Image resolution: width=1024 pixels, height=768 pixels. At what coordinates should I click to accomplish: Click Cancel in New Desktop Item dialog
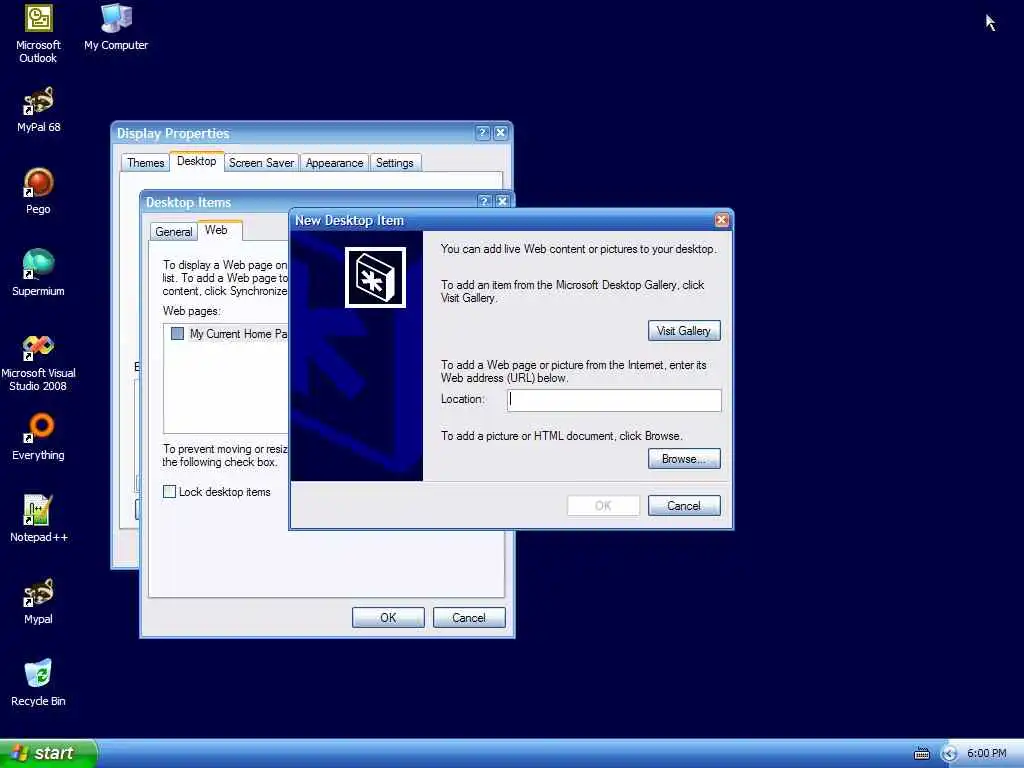tap(684, 505)
